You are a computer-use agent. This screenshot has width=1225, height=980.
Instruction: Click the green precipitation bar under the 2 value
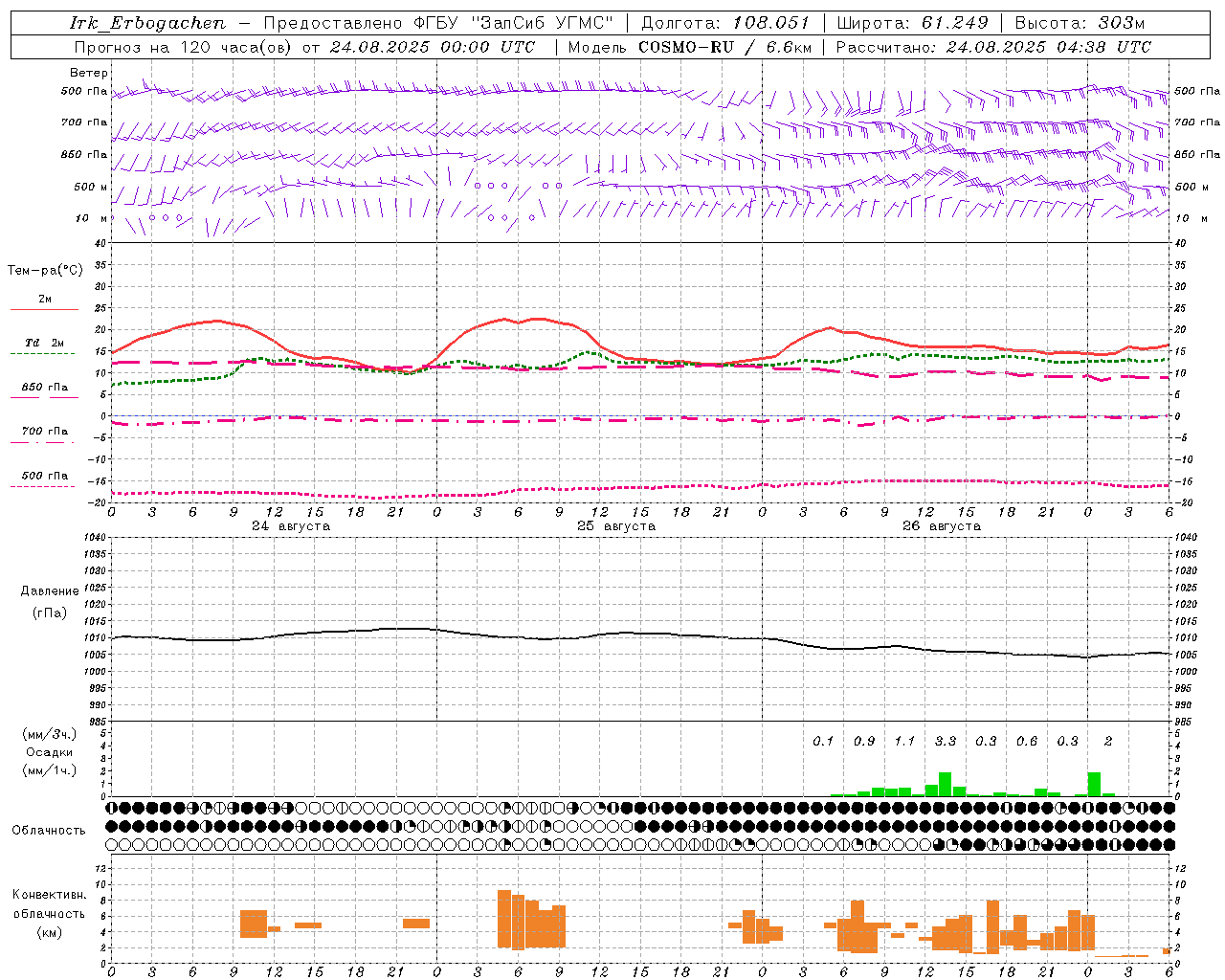point(1094,784)
